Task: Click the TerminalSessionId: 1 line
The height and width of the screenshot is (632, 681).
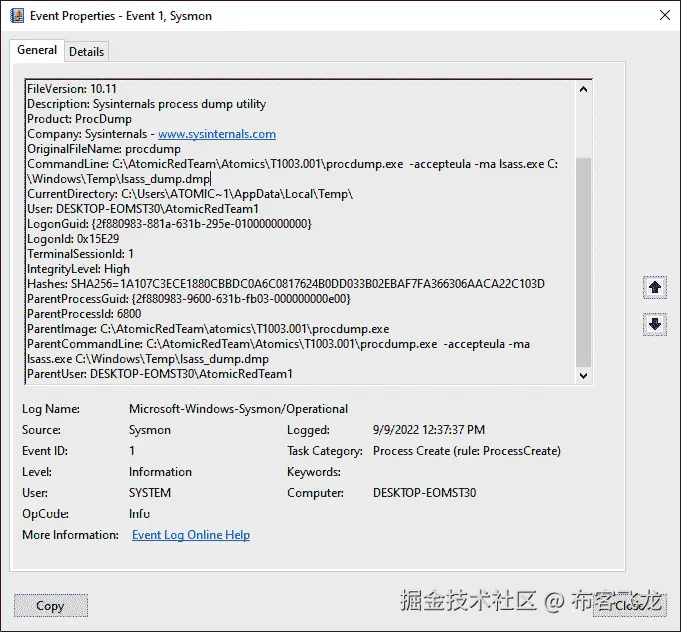Action: tap(80, 254)
